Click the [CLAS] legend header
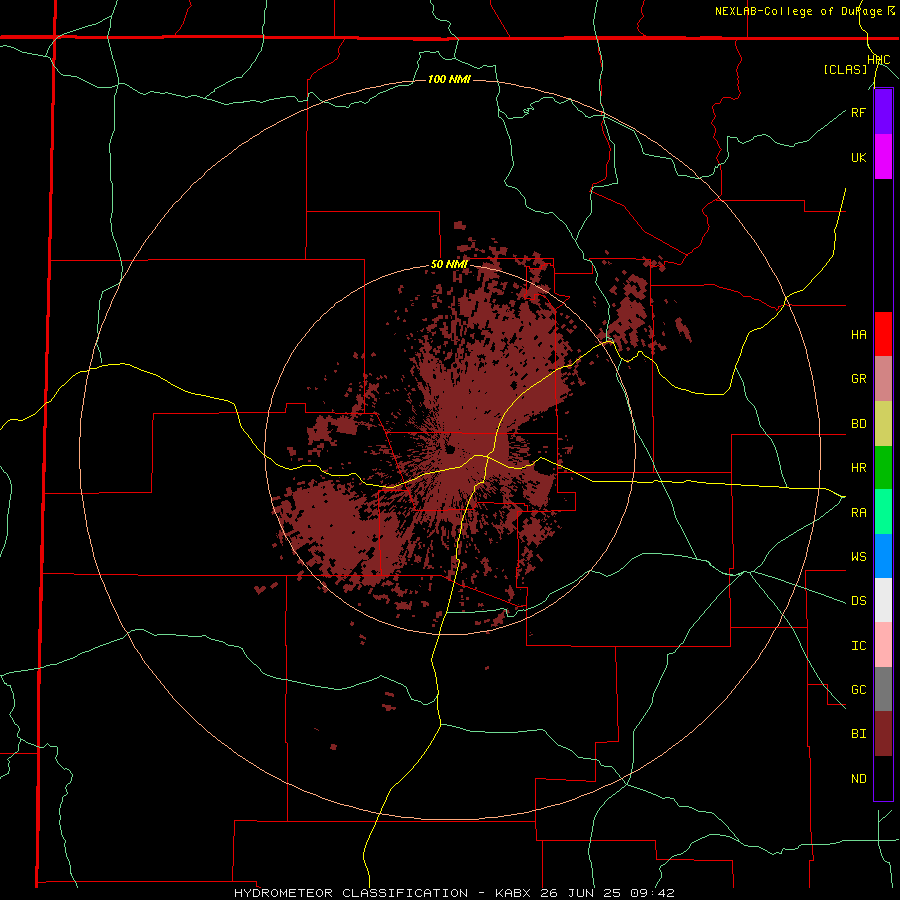900x900 pixels. 845,70
